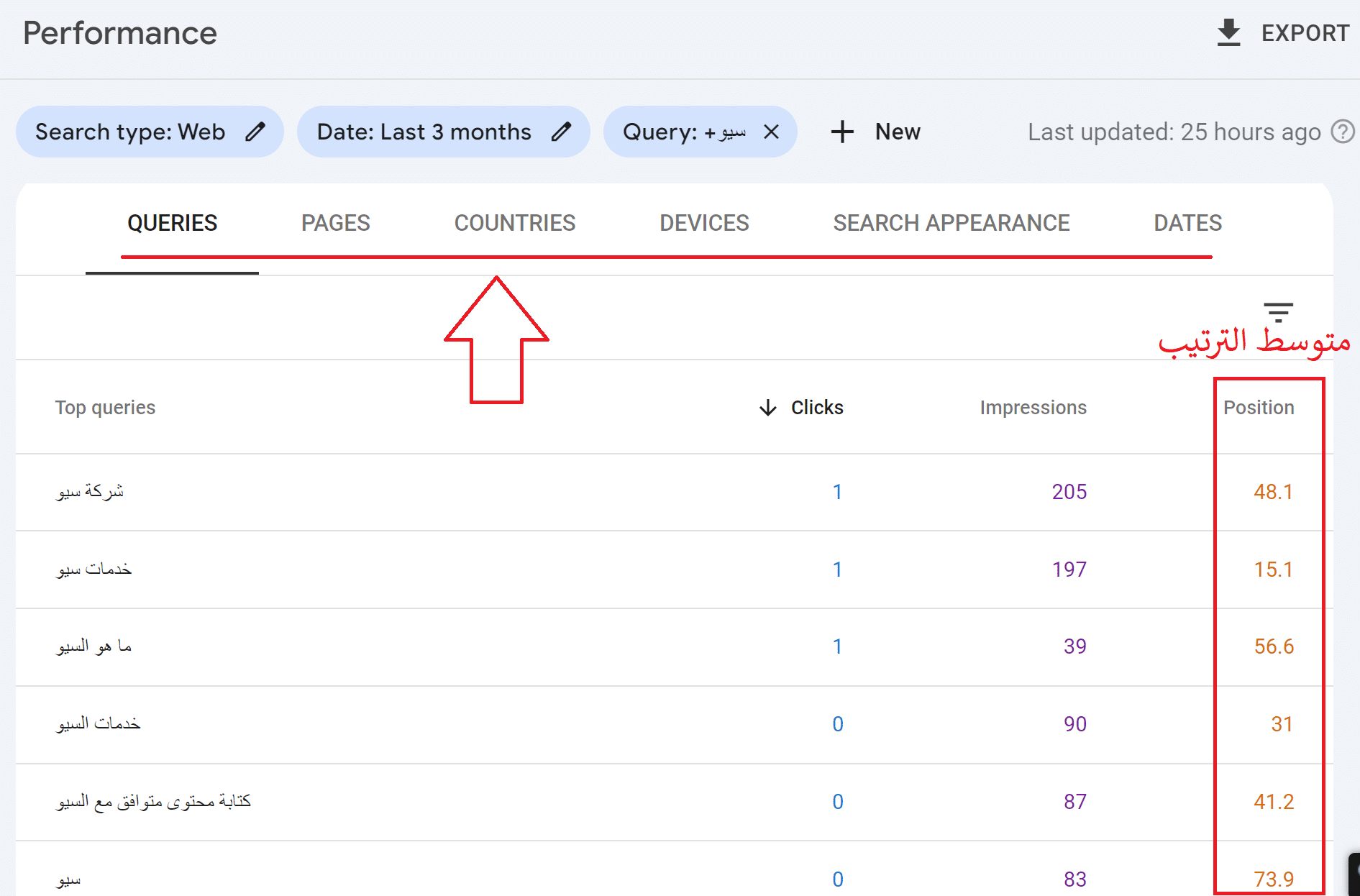The image size is (1360, 896).
Task: Select the last row query سيو
Action: pos(69,879)
